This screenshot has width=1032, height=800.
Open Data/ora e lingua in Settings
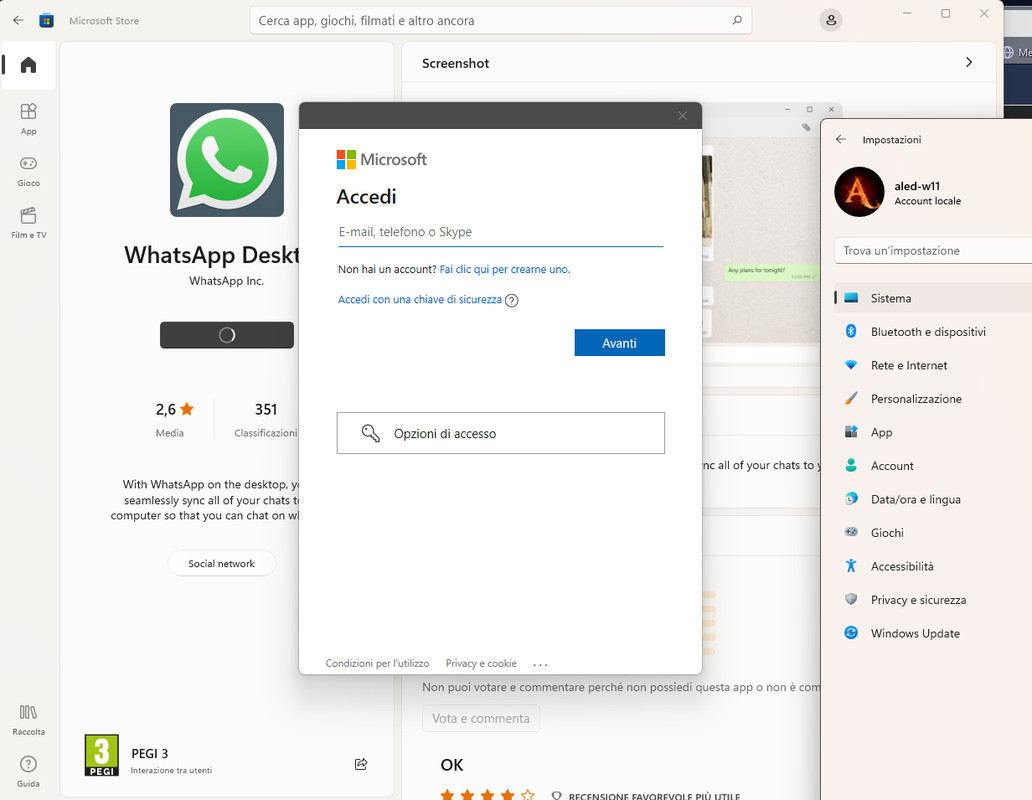933,499
